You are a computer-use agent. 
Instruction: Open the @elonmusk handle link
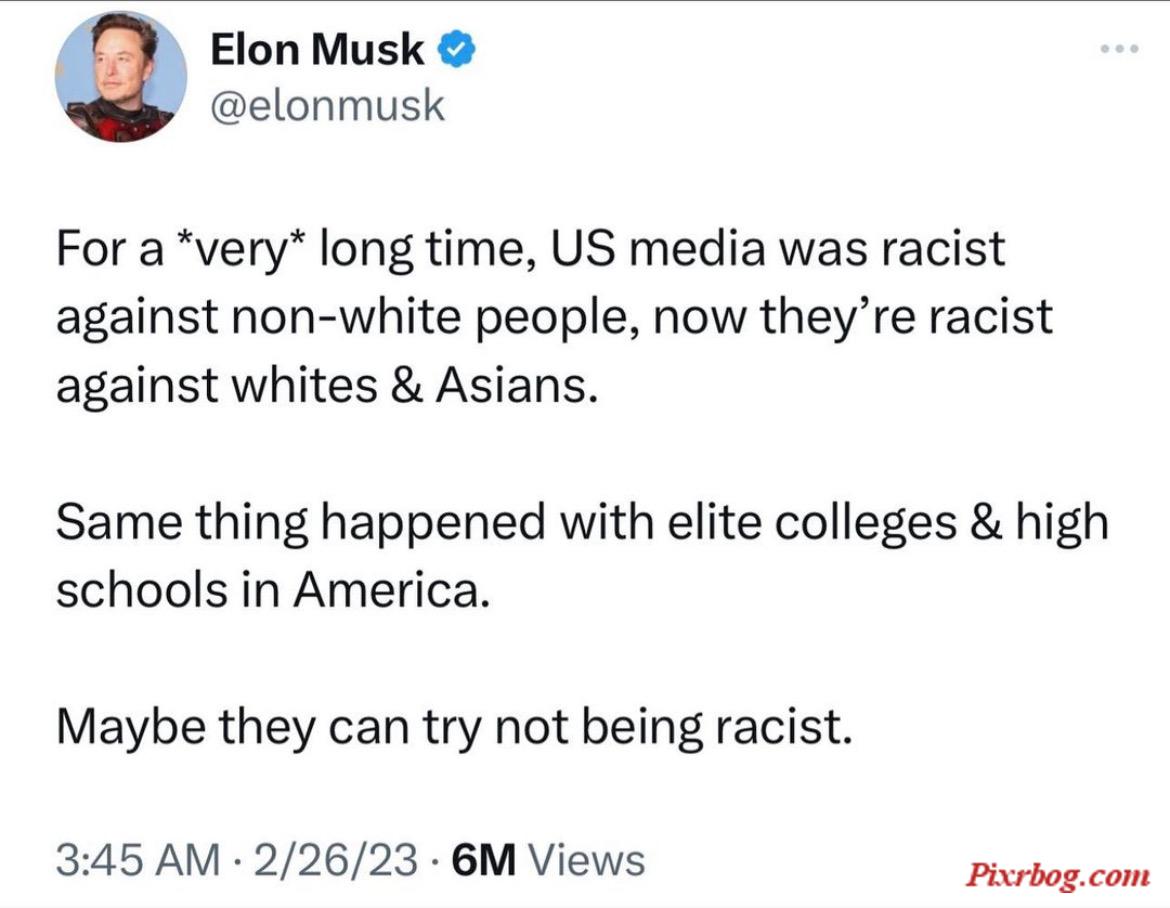pos(328,105)
